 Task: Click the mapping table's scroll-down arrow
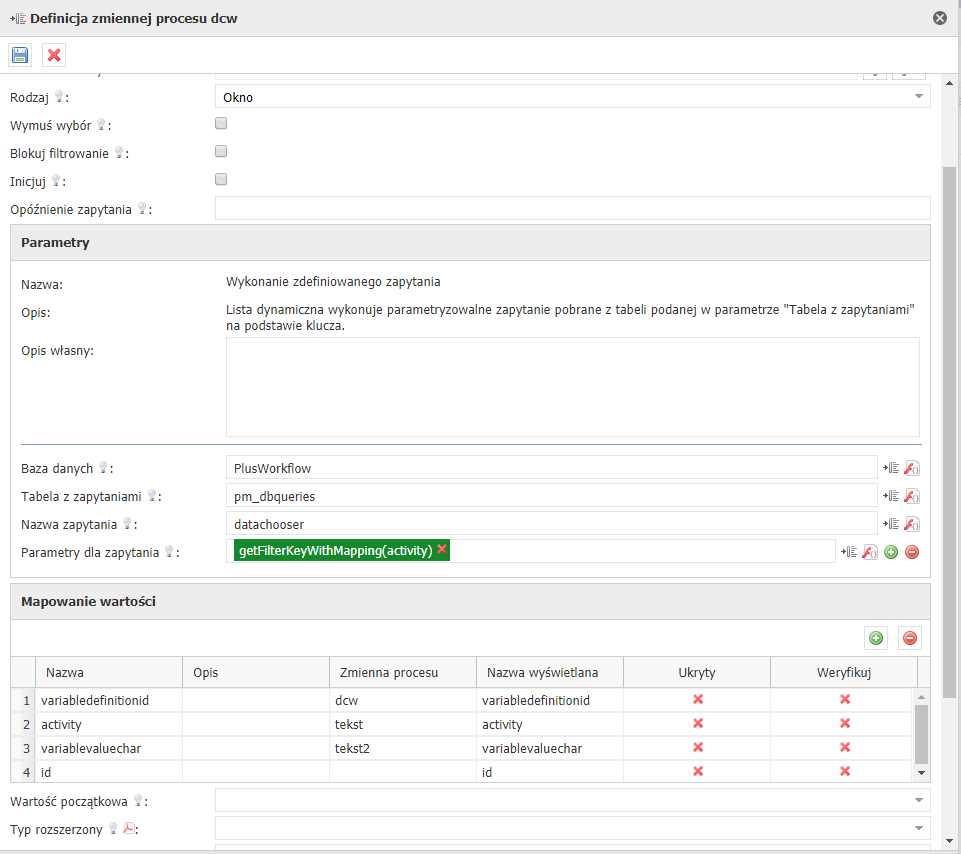coord(921,773)
